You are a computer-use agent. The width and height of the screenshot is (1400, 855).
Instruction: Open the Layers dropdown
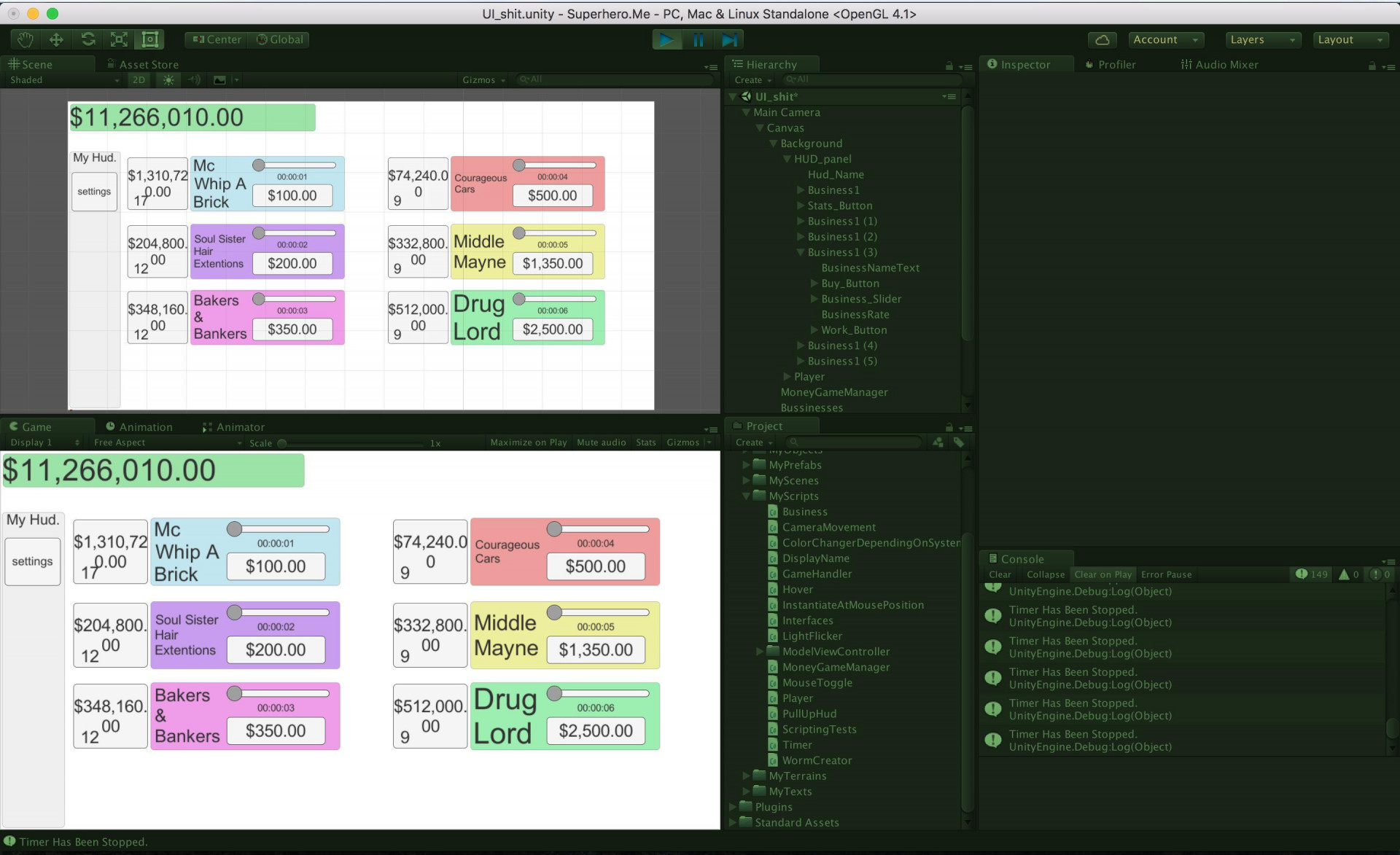[x=1262, y=39]
